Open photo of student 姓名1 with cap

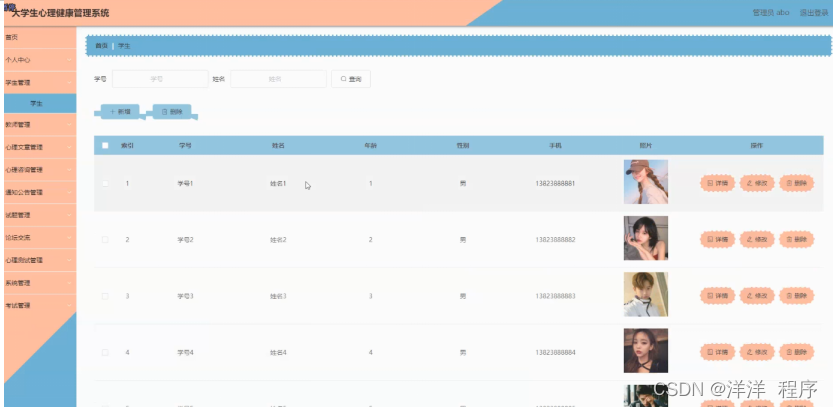[x=645, y=182]
